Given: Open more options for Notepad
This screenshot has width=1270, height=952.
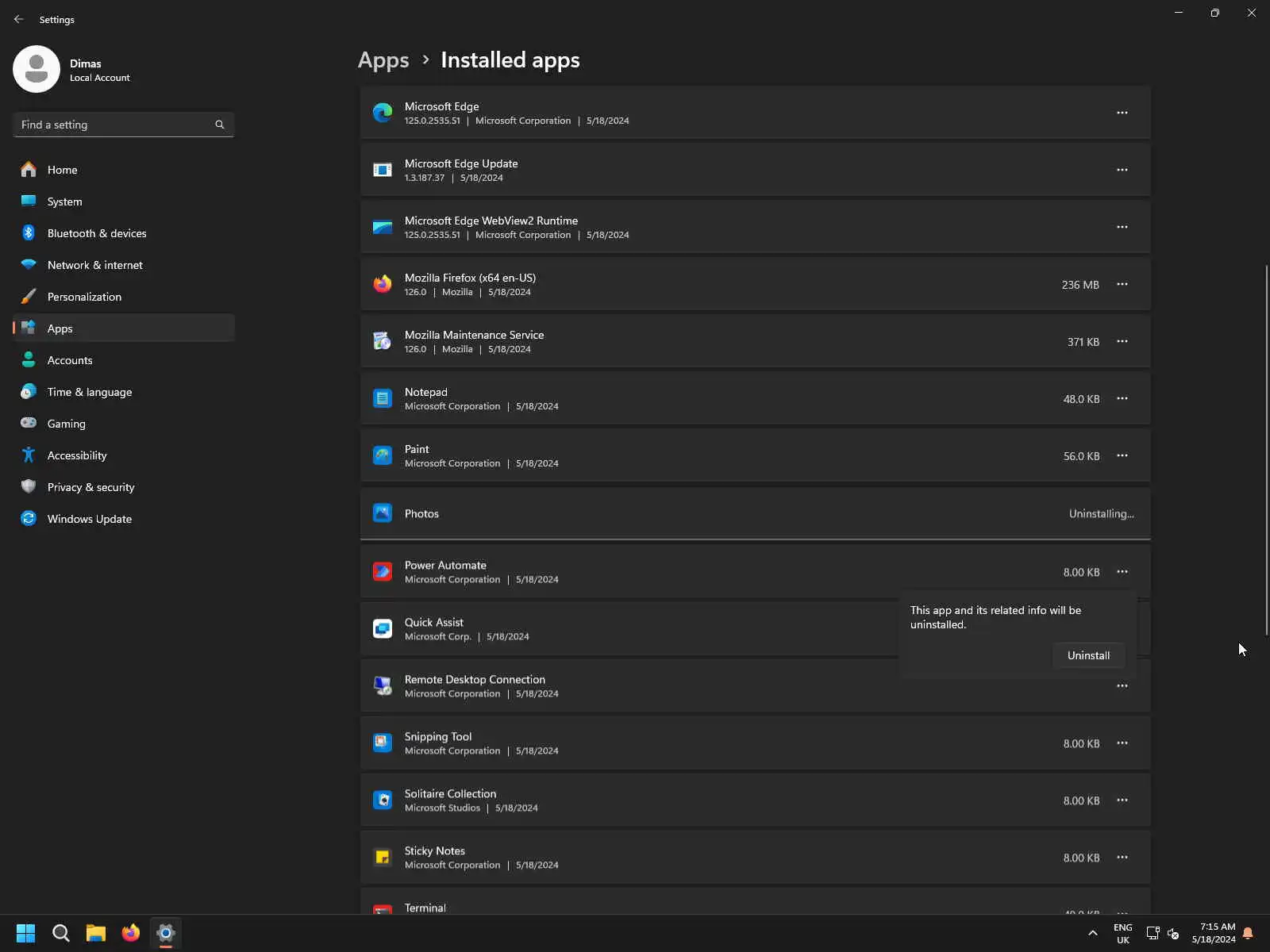Looking at the screenshot, I should coord(1122,398).
